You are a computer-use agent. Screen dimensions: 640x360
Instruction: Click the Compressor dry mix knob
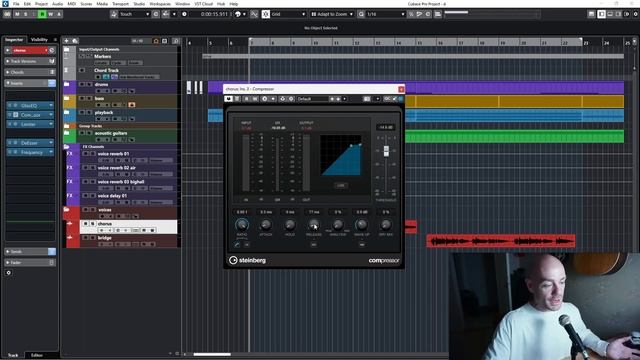point(385,224)
